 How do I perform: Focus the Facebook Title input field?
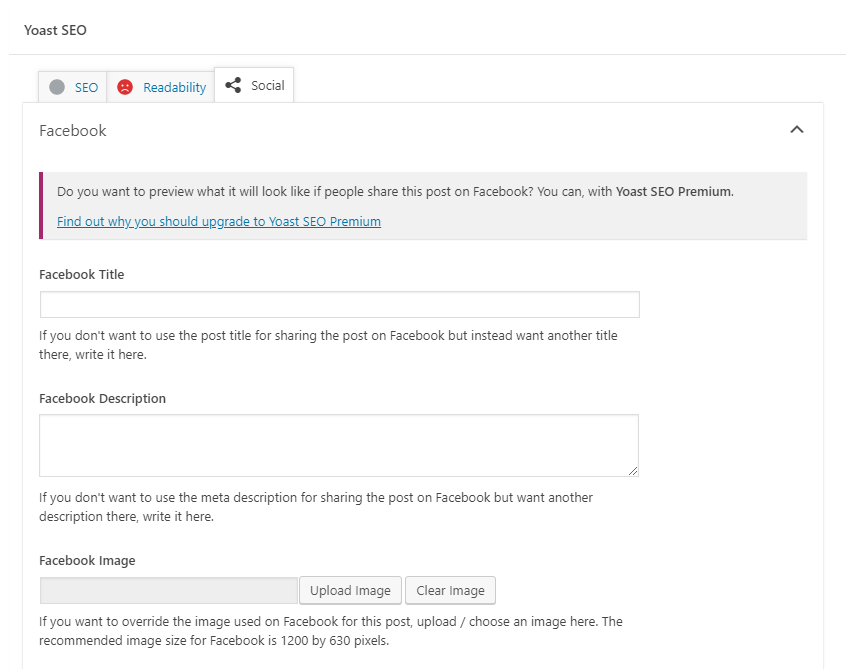click(340, 305)
